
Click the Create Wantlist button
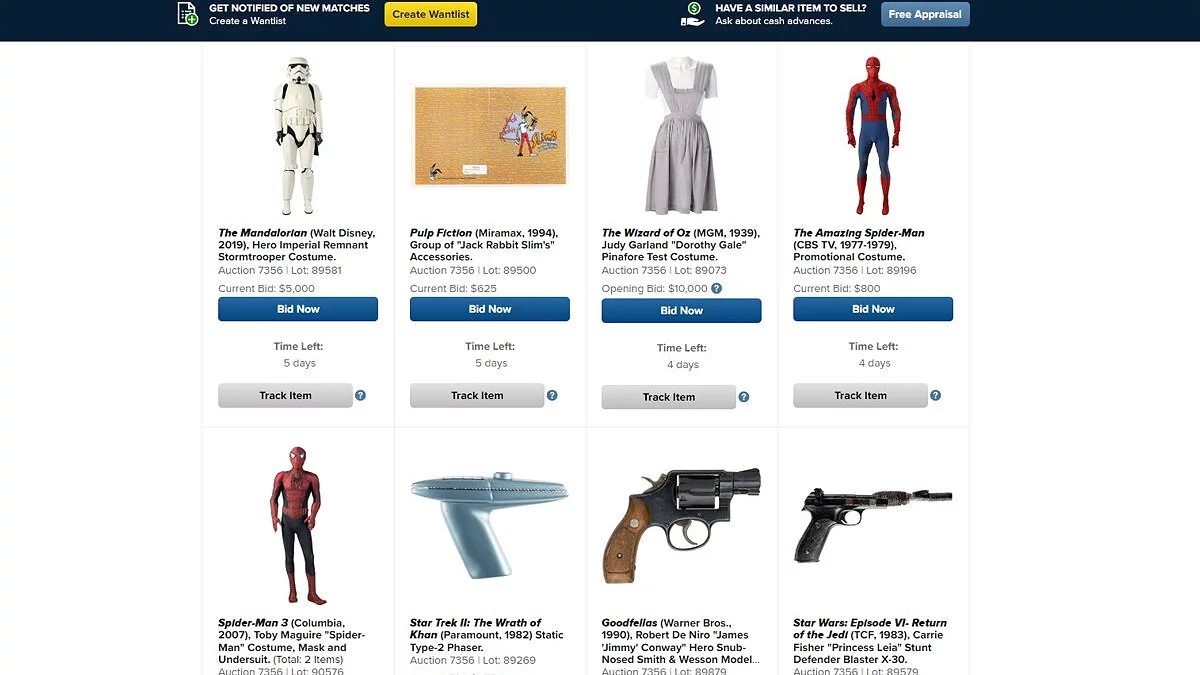431,14
